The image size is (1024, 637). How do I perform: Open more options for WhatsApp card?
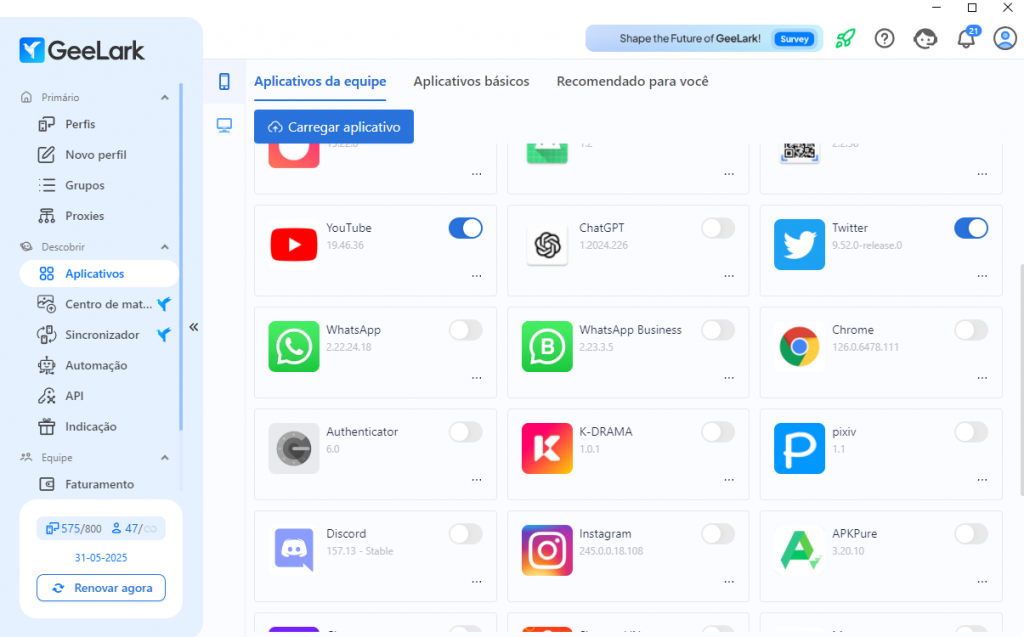tap(477, 378)
